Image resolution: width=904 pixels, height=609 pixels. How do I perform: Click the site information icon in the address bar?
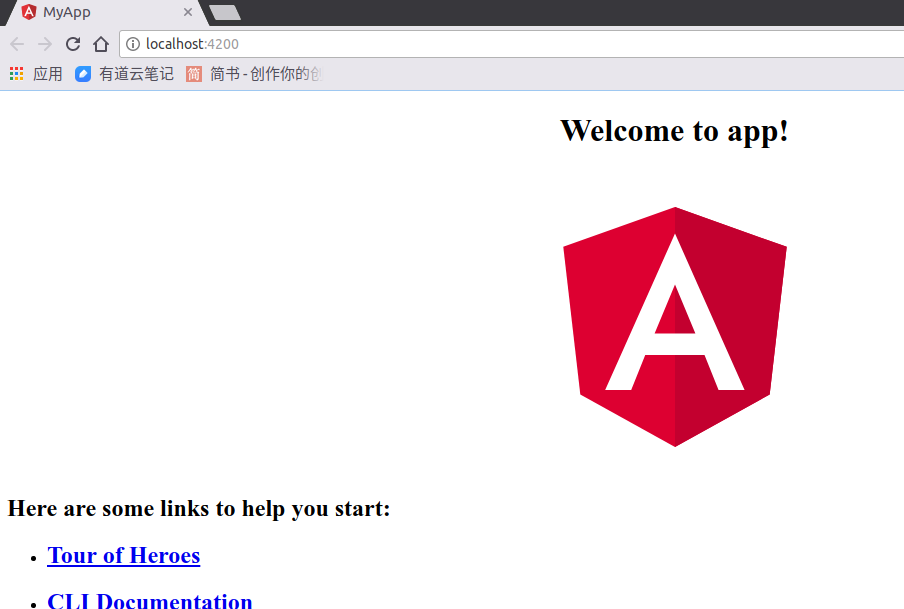(132, 43)
